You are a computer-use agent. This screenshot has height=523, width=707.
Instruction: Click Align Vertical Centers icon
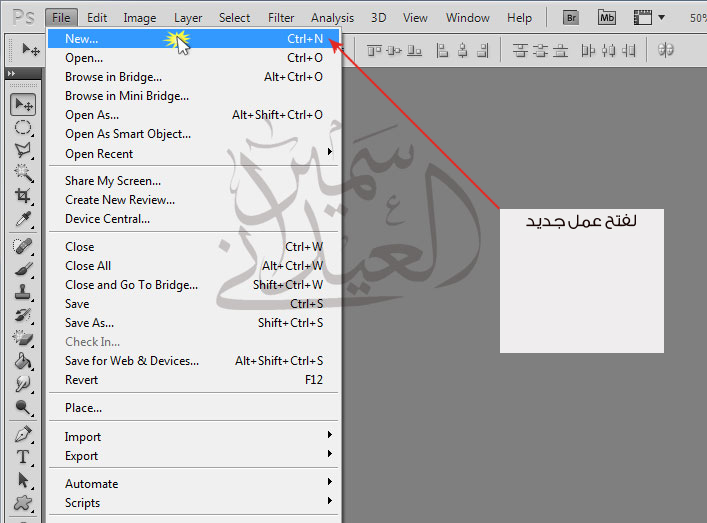pyautogui.click(x=394, y=50)
